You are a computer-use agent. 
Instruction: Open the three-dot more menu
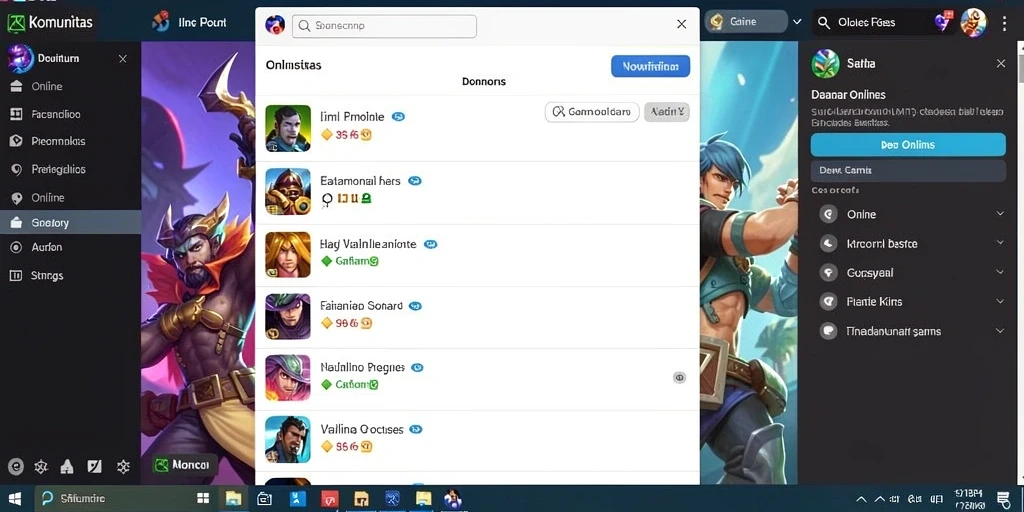coord(1004,24)
